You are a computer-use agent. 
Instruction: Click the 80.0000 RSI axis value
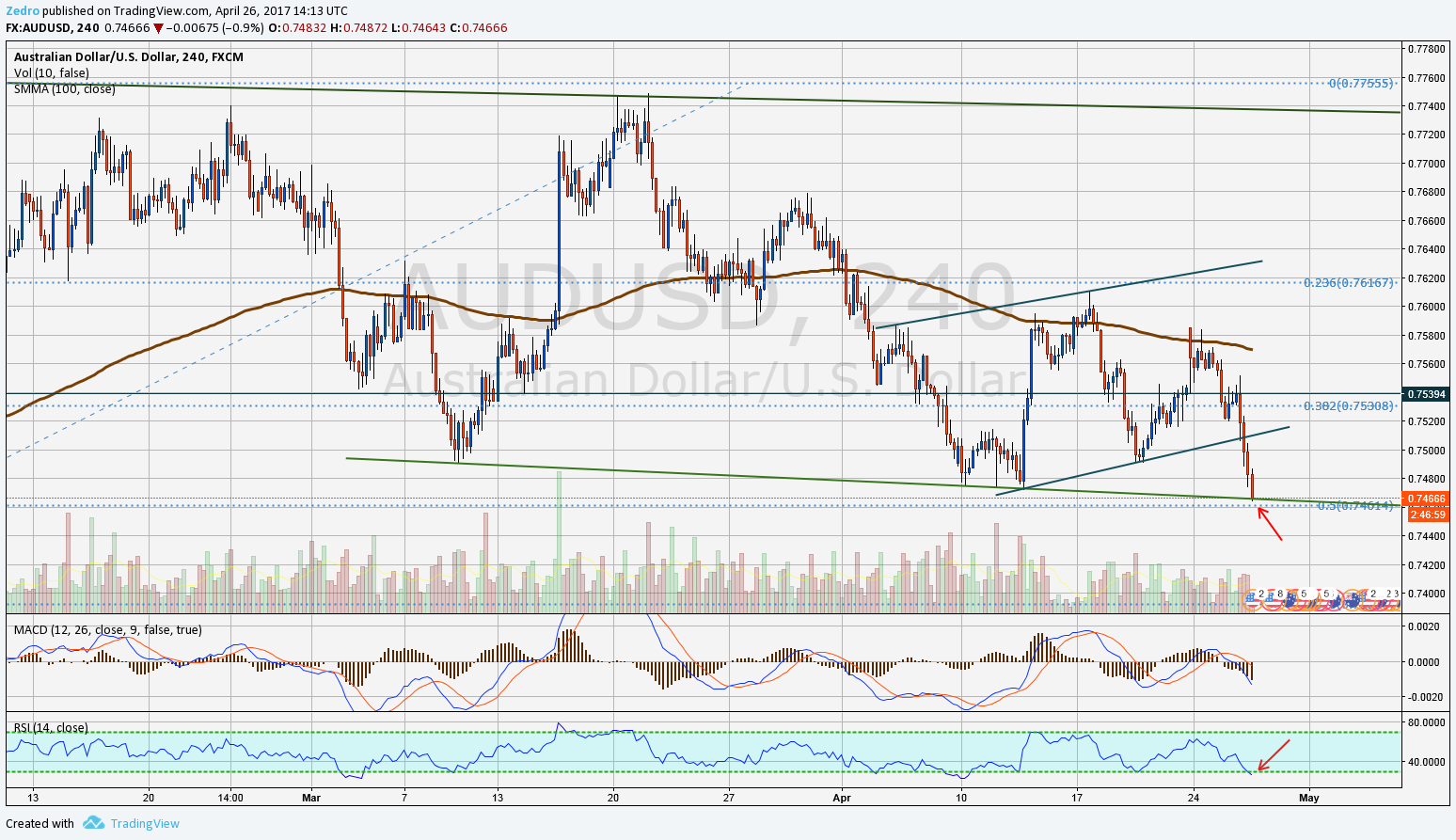[x=1426, y=722]
